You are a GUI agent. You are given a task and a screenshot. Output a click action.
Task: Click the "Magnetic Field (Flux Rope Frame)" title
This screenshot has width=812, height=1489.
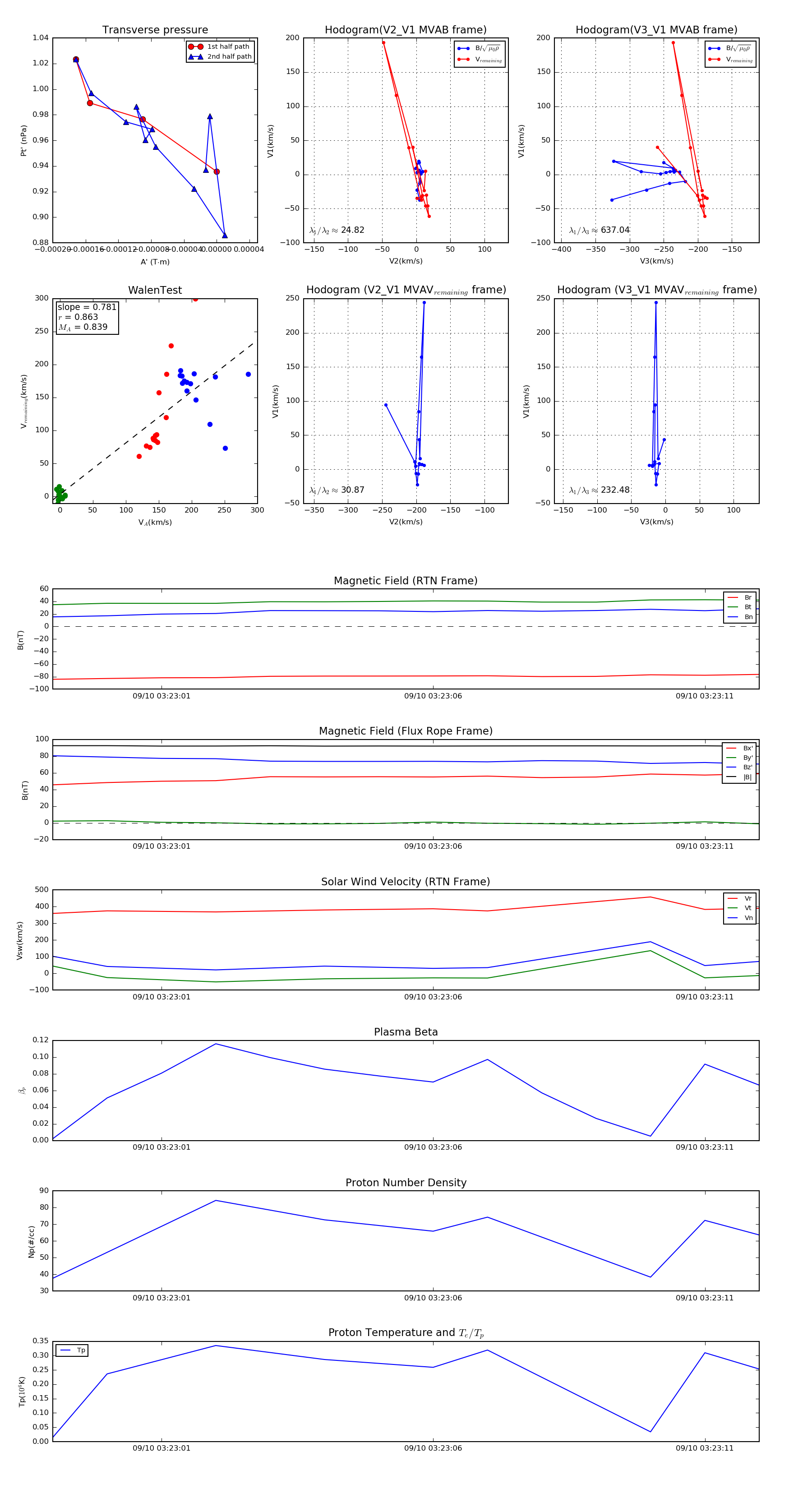pos(406,731)
